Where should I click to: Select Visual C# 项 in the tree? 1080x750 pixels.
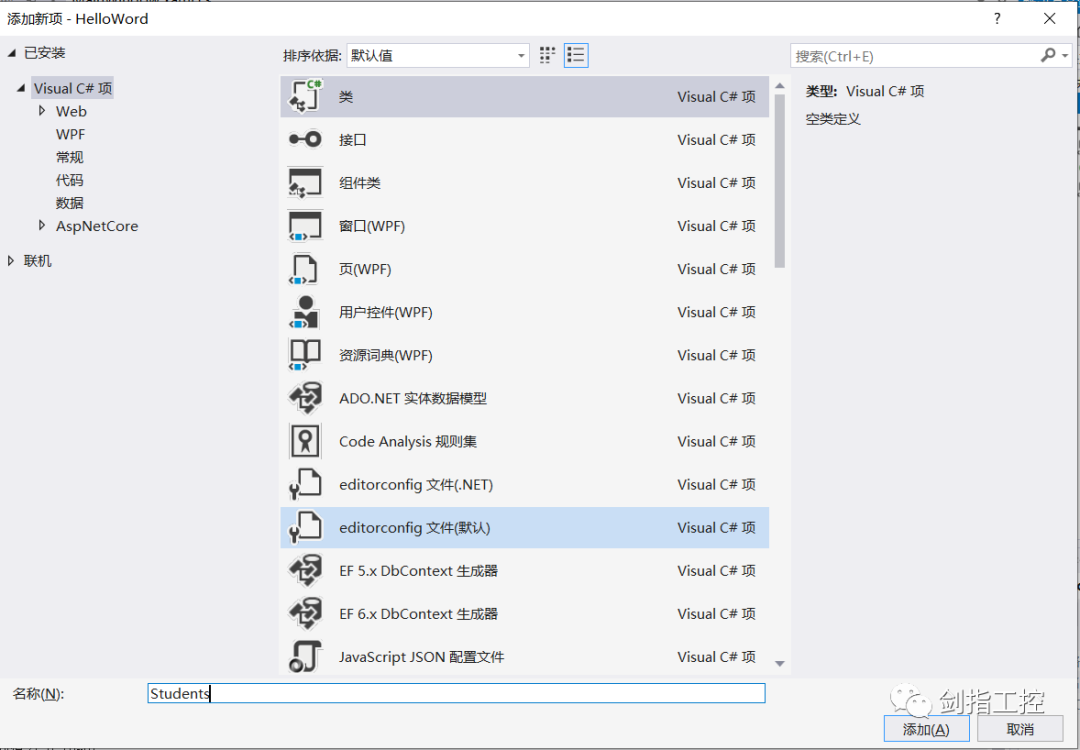pos(72,88)
